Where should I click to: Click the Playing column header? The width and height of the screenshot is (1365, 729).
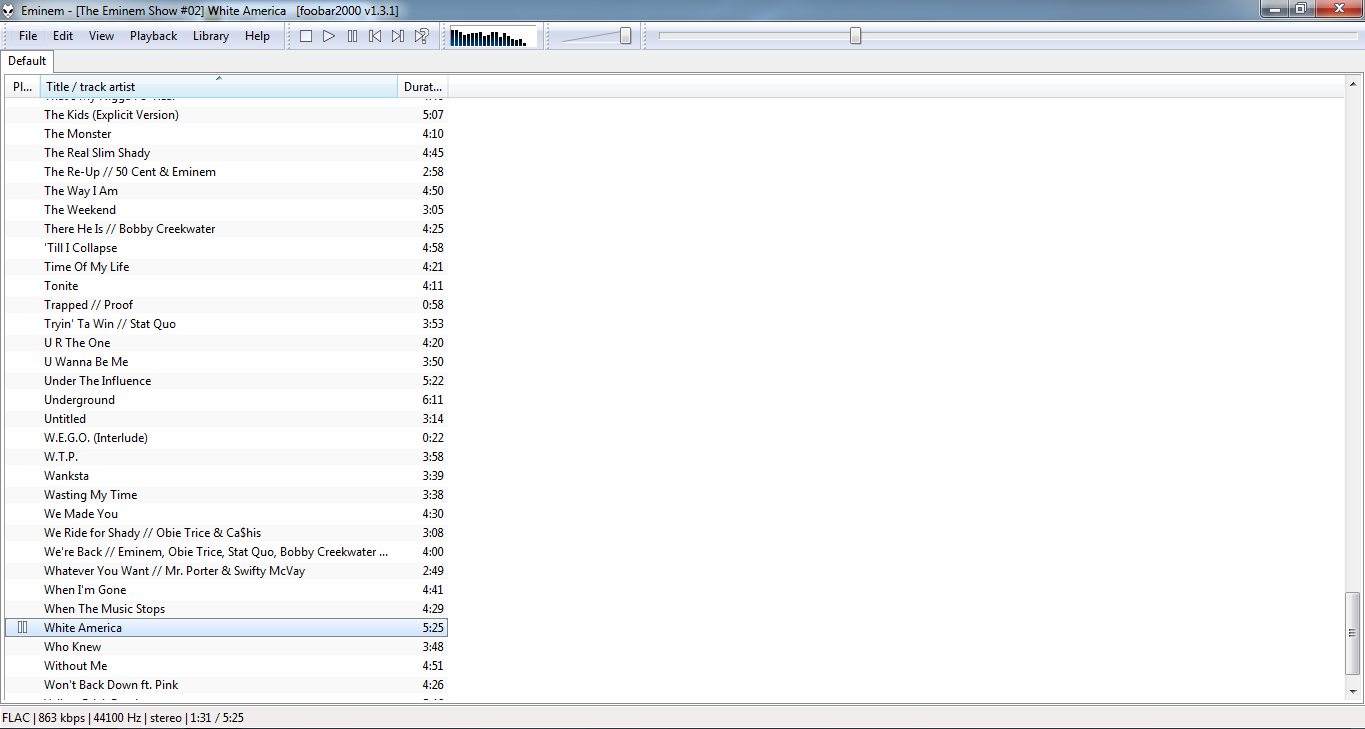23,87
